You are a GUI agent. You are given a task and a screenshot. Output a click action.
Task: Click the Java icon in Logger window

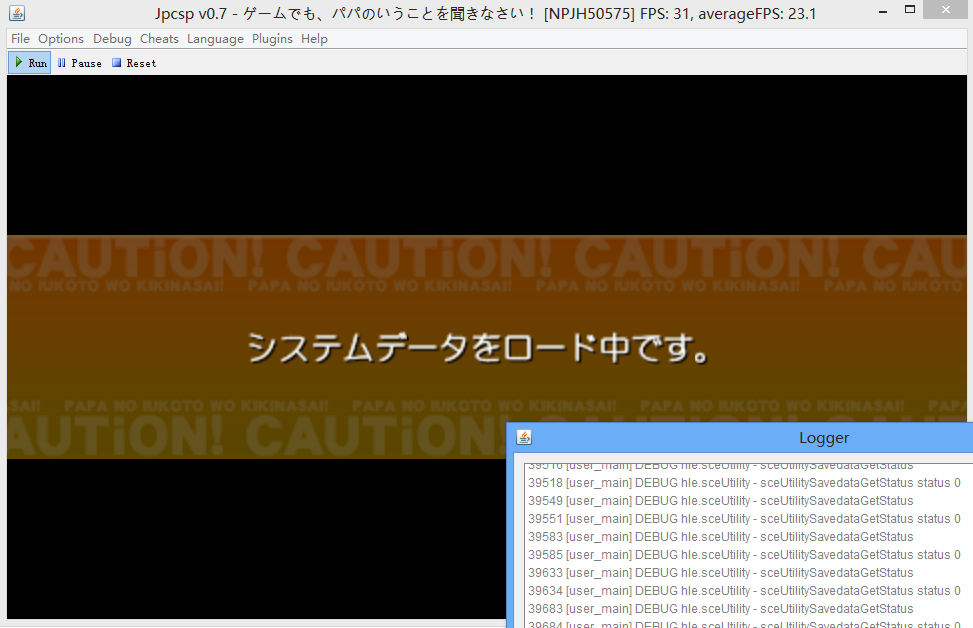point(524,438)
